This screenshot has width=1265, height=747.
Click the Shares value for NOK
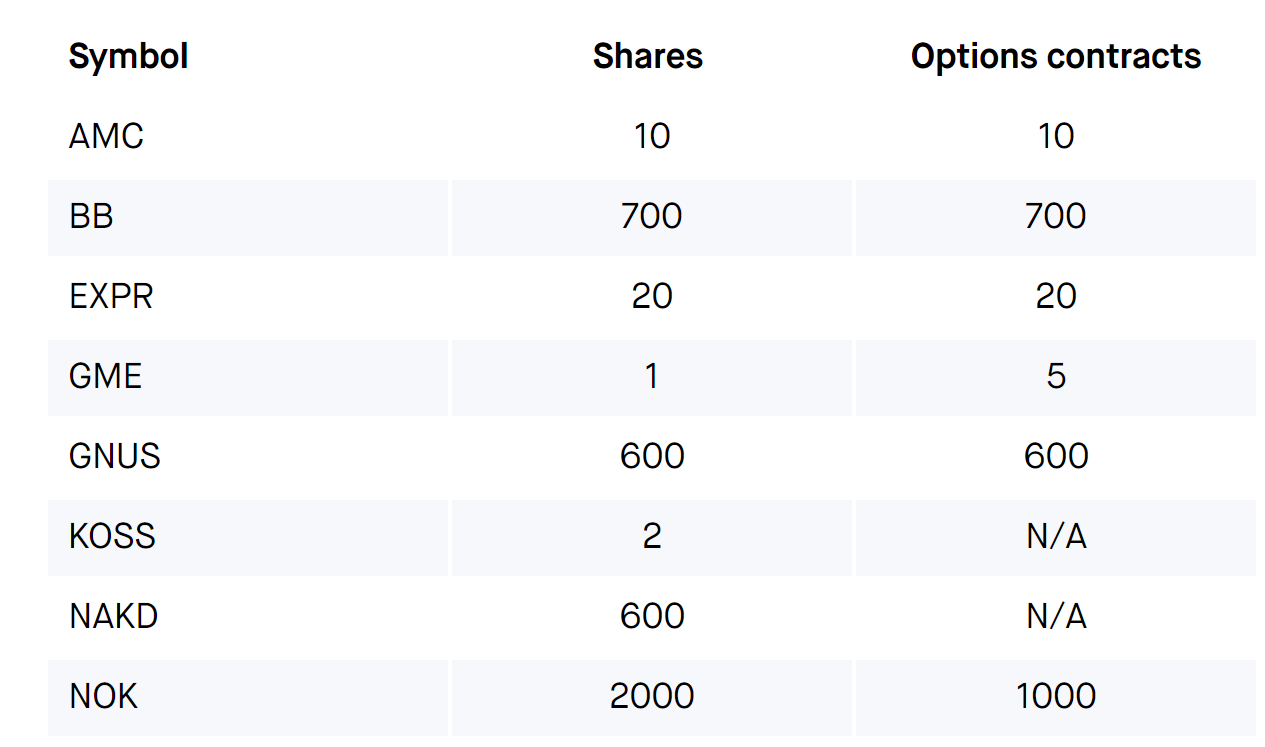click(x=652, y=696)
